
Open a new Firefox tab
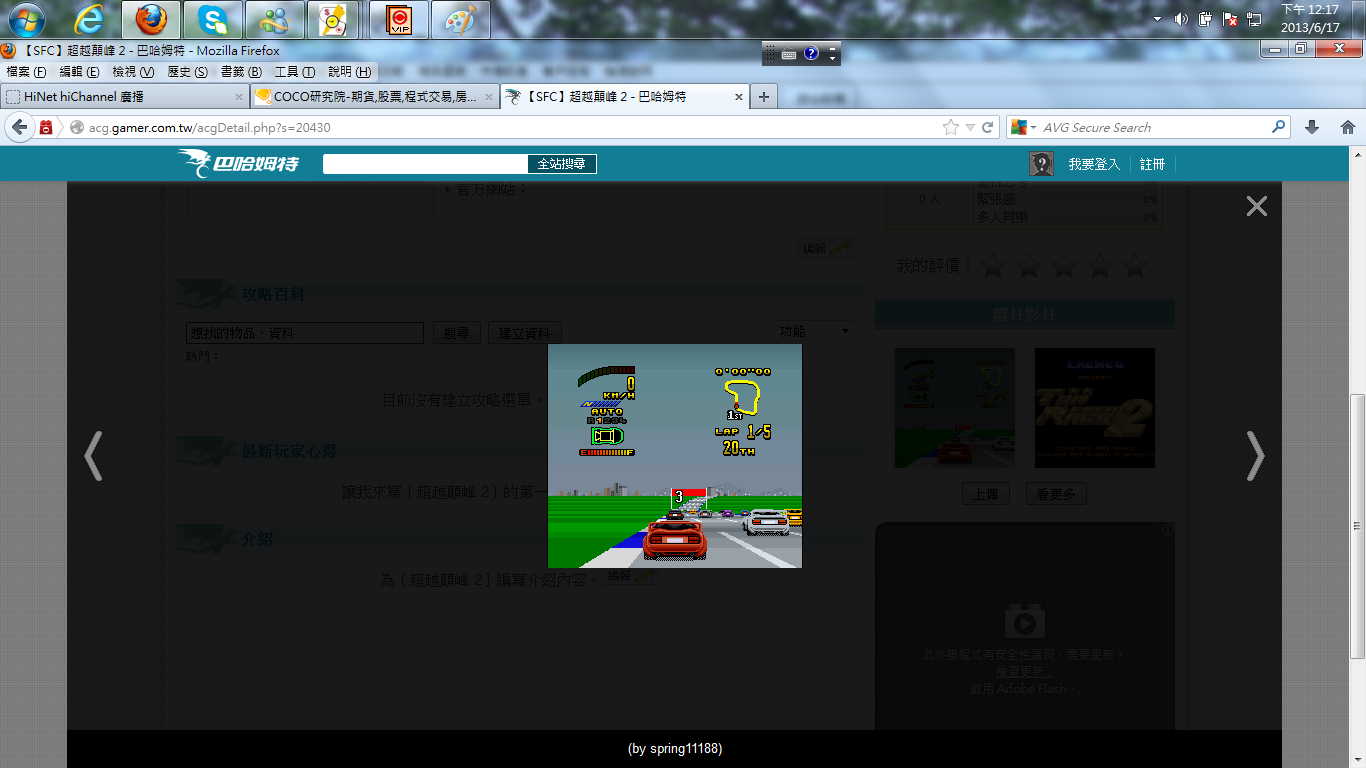click(x=763, y=97)
